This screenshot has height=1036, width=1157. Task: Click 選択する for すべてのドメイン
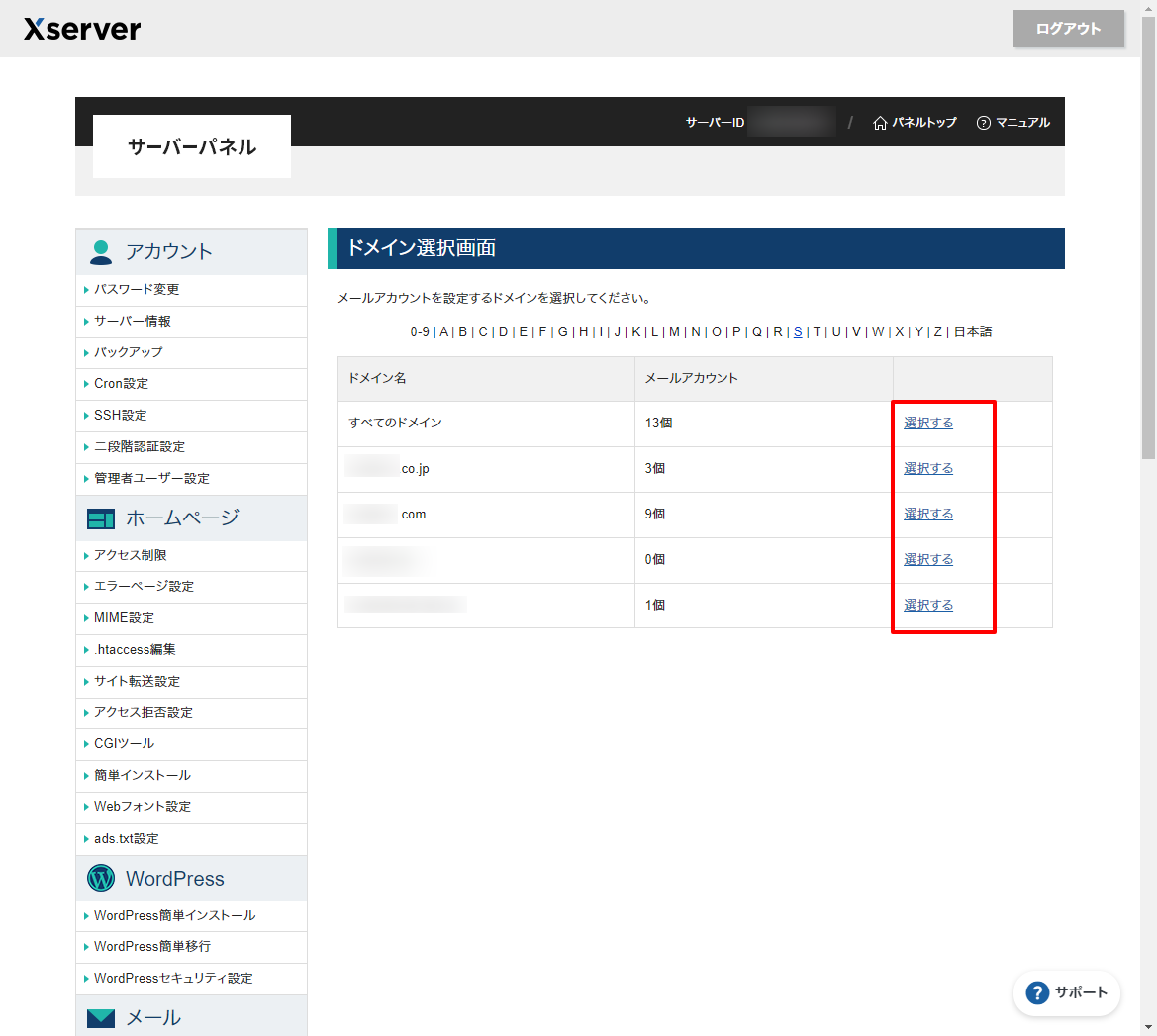(928, 423)
